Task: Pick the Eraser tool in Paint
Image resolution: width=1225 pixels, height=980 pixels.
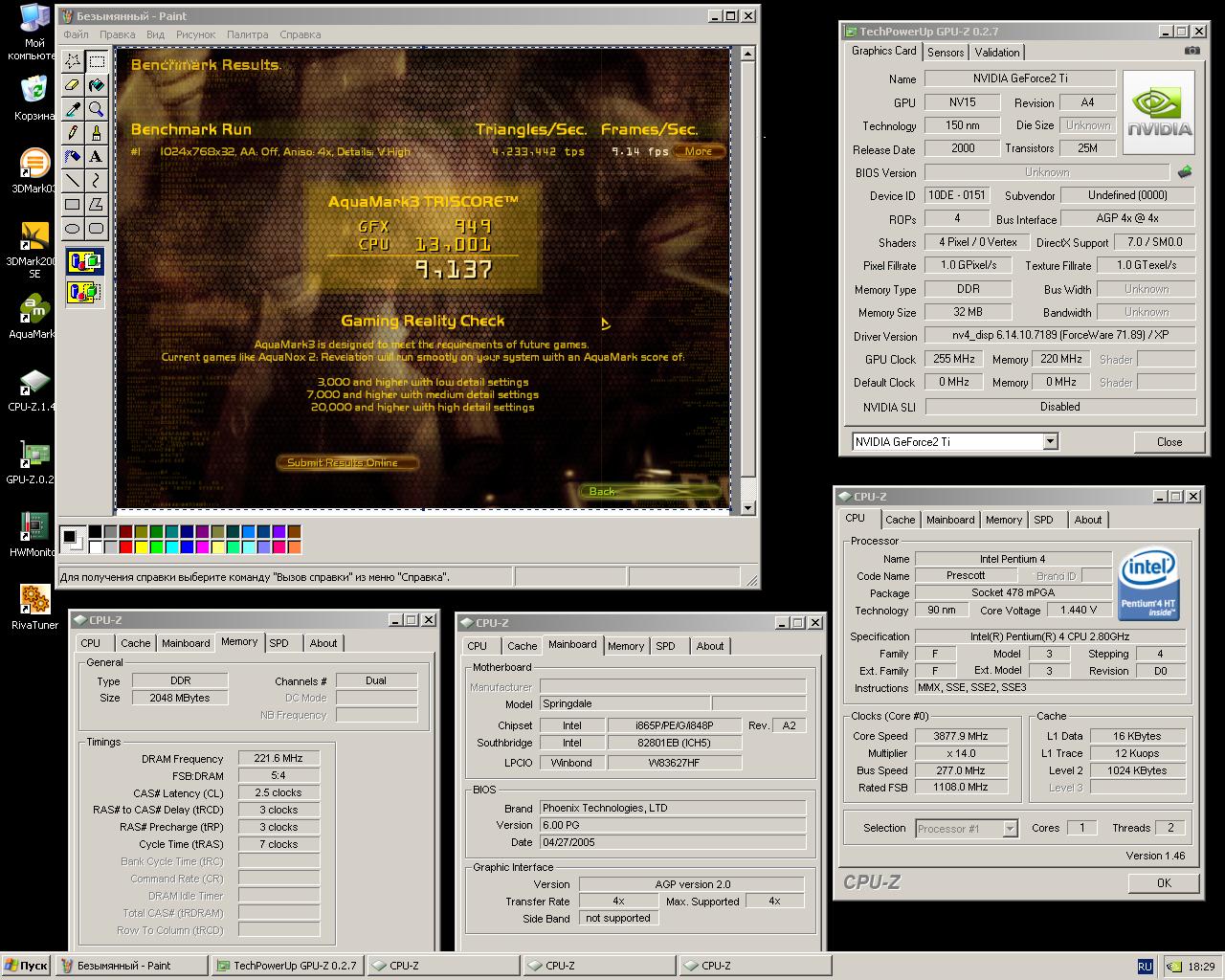Action: (73, 86)
